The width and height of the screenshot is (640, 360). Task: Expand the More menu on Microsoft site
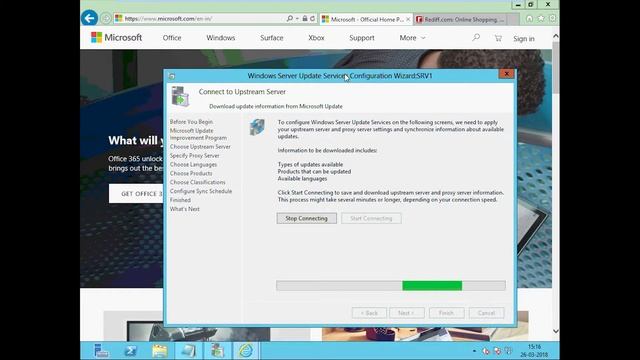[412, 38]
